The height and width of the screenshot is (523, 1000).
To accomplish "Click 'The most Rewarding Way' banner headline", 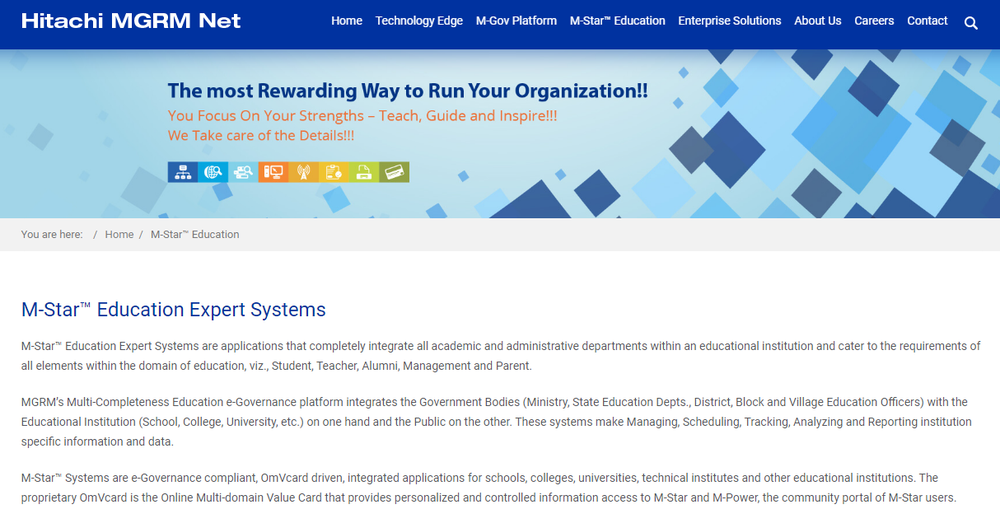I will 408,91.
